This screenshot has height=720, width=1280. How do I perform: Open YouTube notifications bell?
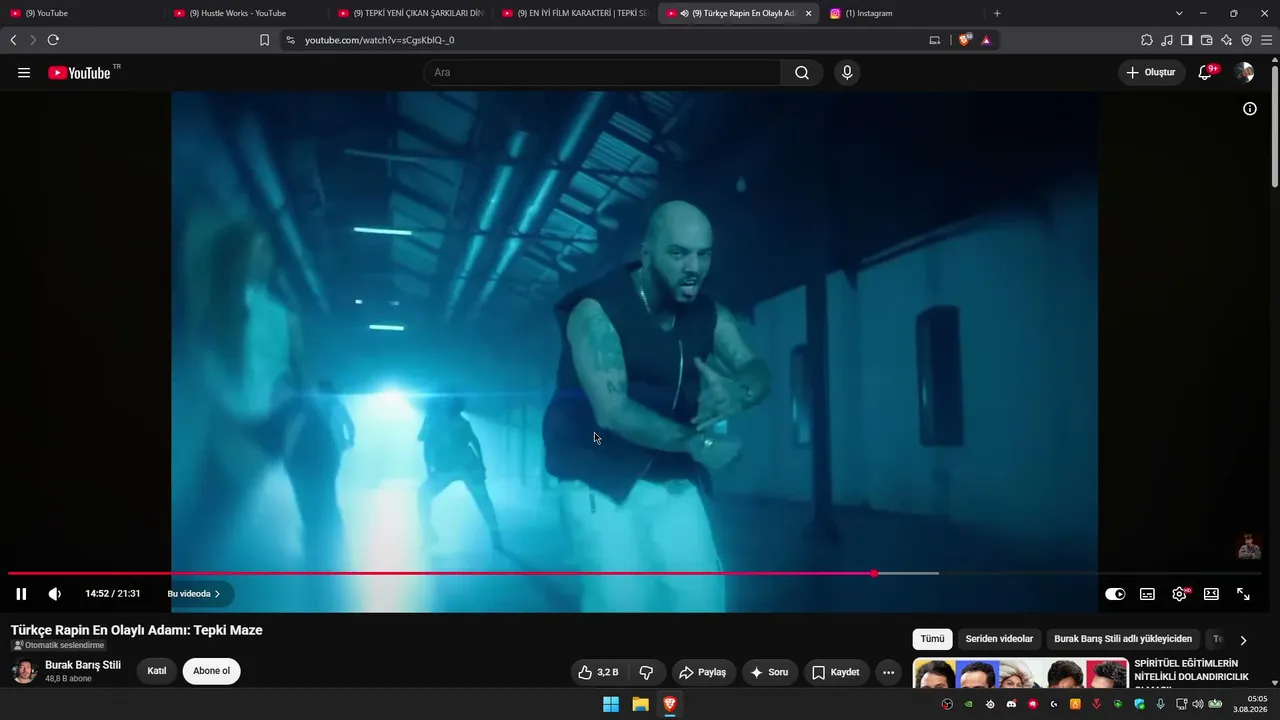[x=1205, y=73]
